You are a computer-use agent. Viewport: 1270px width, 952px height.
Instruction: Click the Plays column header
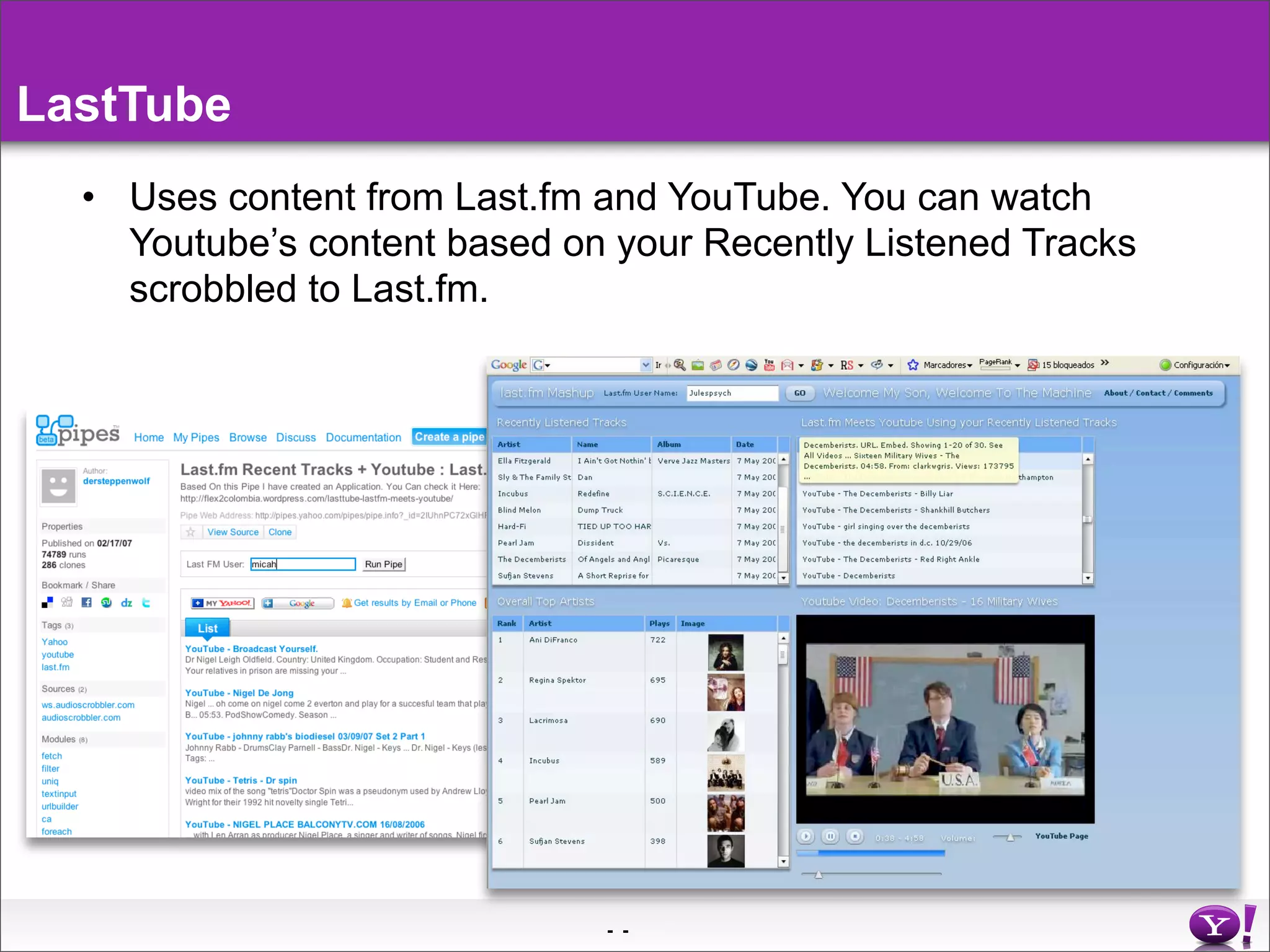pyautogui.click(x=659, y=624)
